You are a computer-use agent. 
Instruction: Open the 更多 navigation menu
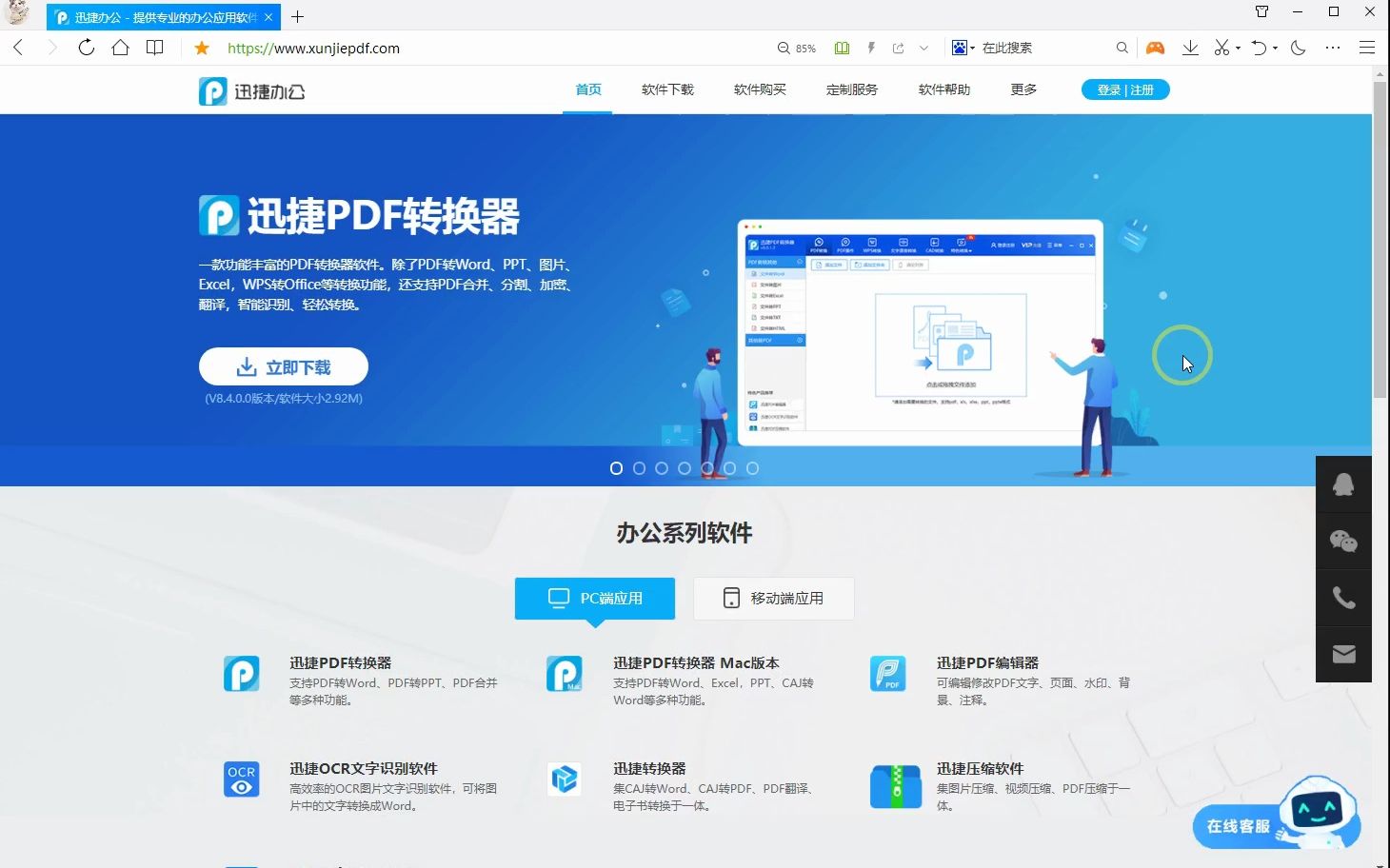(1023, 89)
